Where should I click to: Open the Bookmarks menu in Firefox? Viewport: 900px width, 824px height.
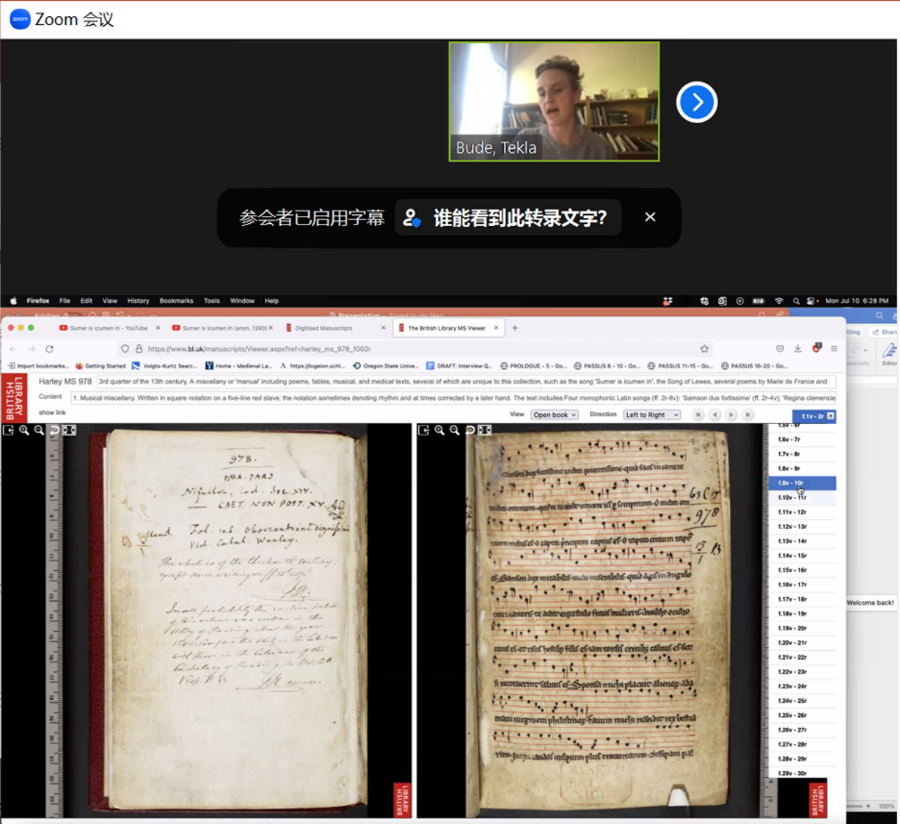point(176,300)
